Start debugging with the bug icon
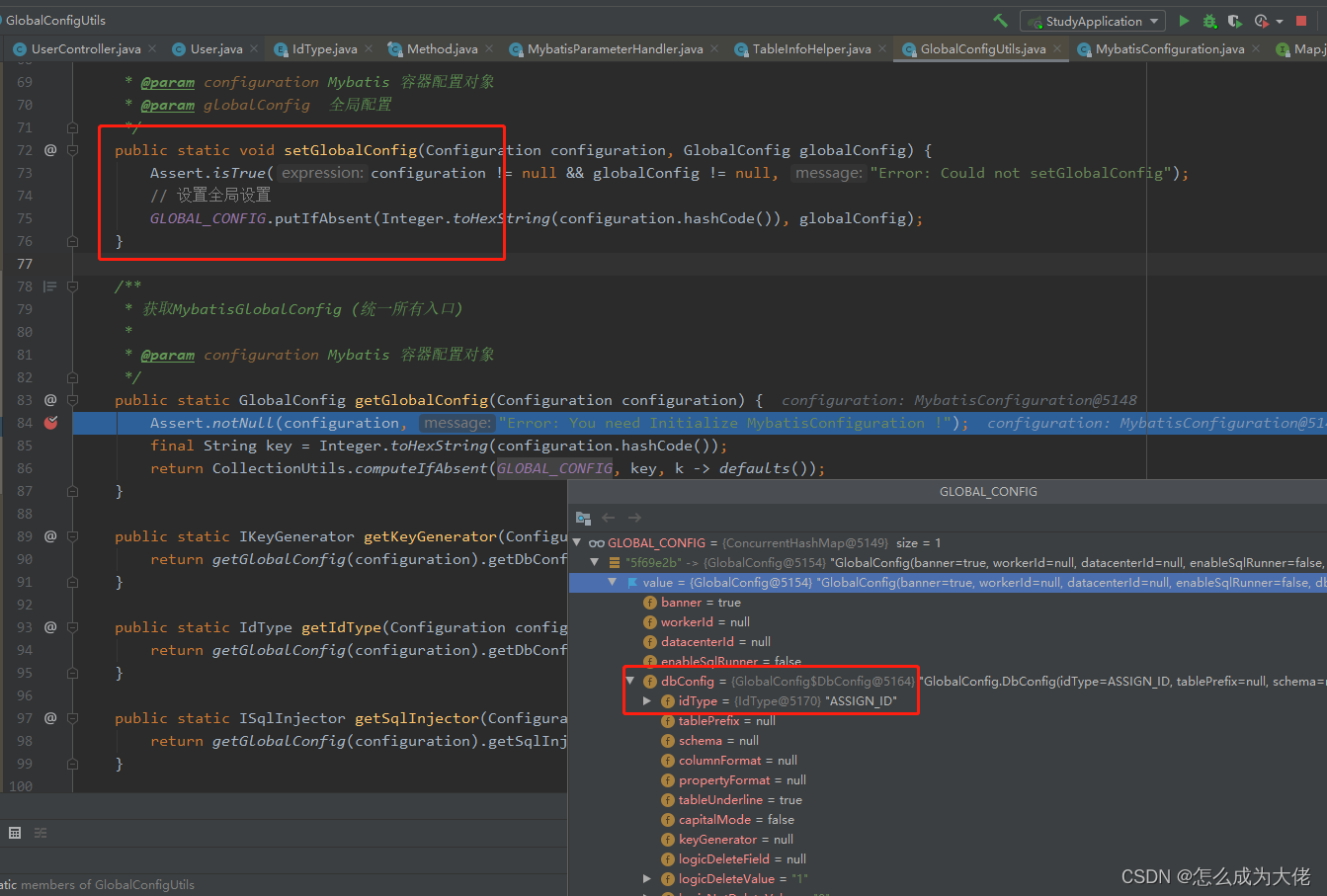1327x896 pixels. [x=1209, y=21]
